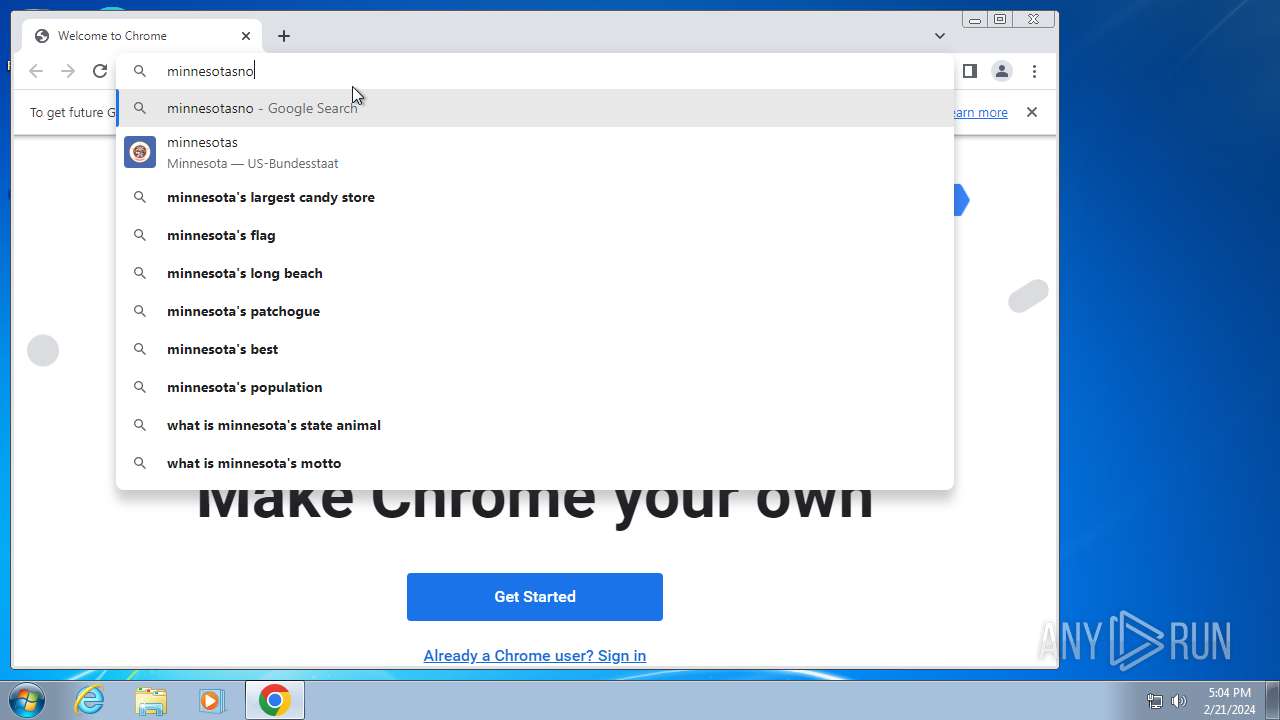
Task: Click the reload page icon
Action: click(x=100, y=71)
